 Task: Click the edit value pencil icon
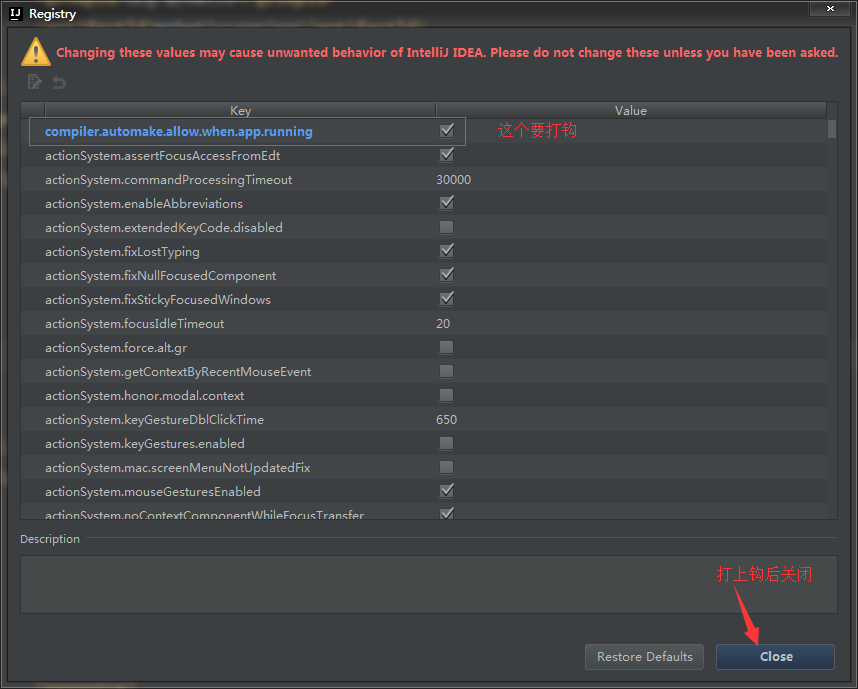click(34, 82)
